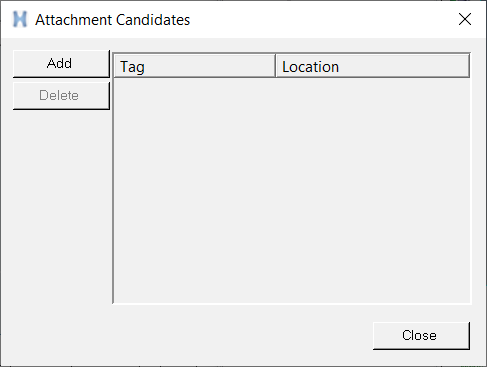Click the blank panel area below the Delete button
The image size is (487, 367).
pos(61,207)
